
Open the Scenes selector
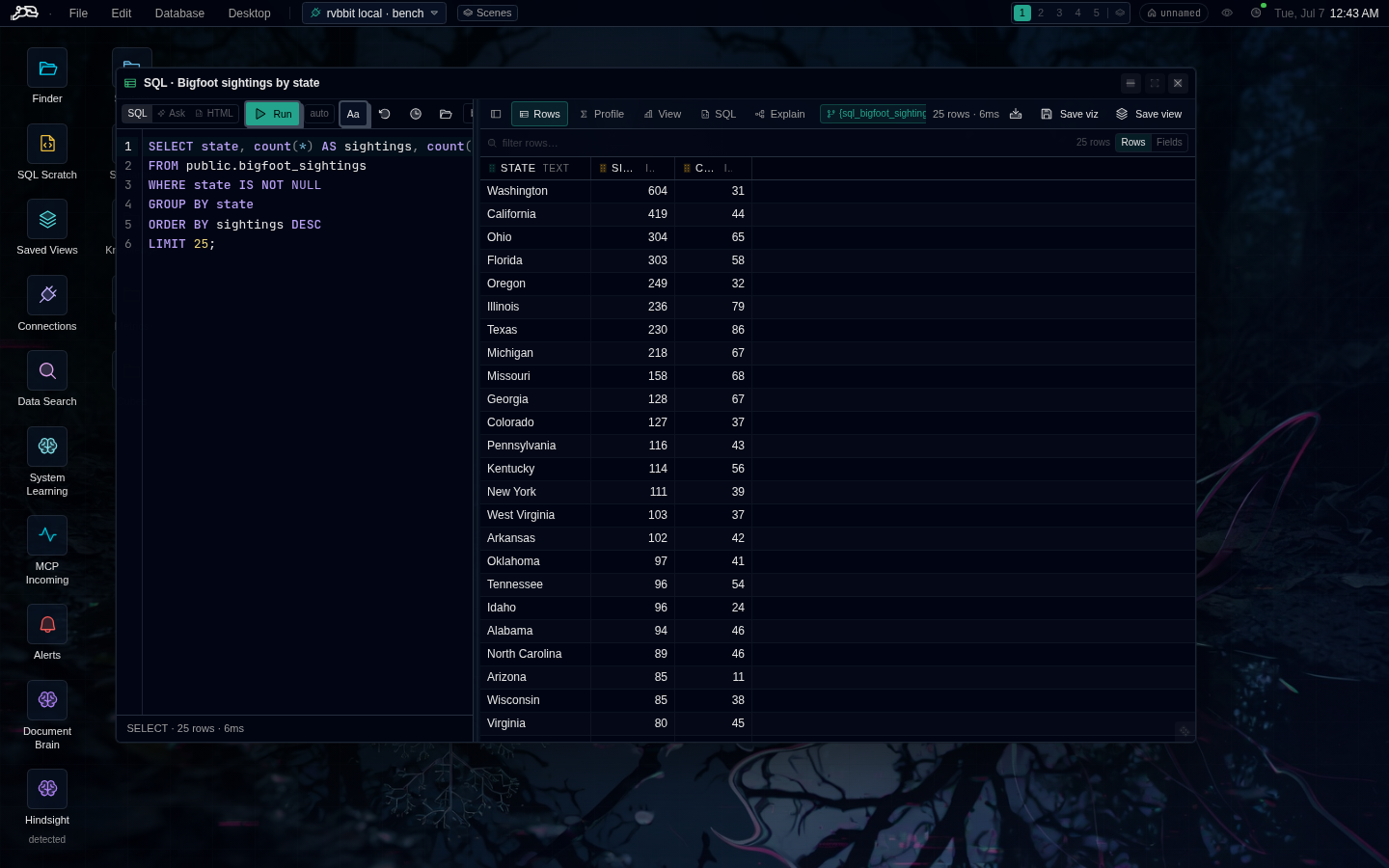point(487,13)
